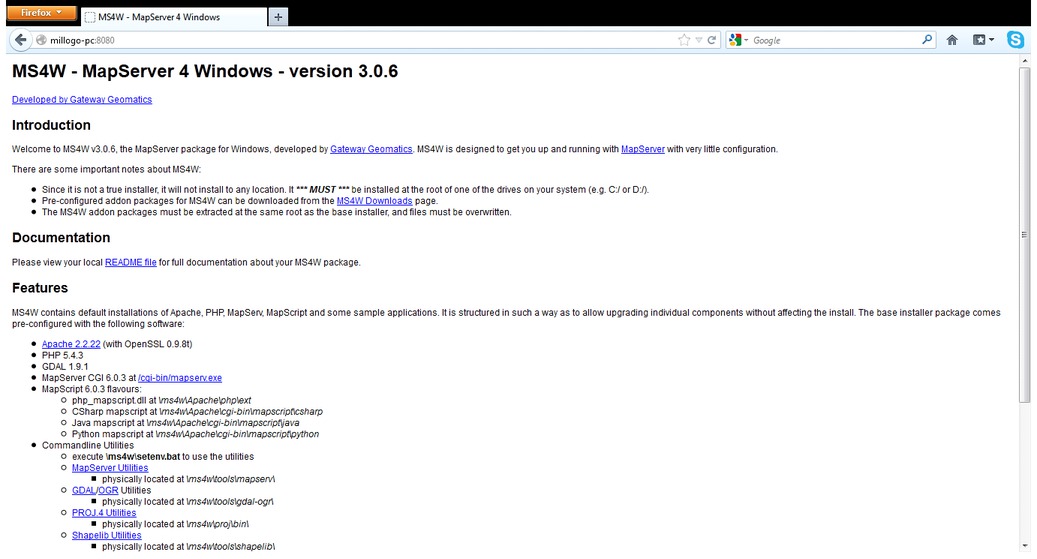Click the vertical scrollbar thumb

point(1024,234)
